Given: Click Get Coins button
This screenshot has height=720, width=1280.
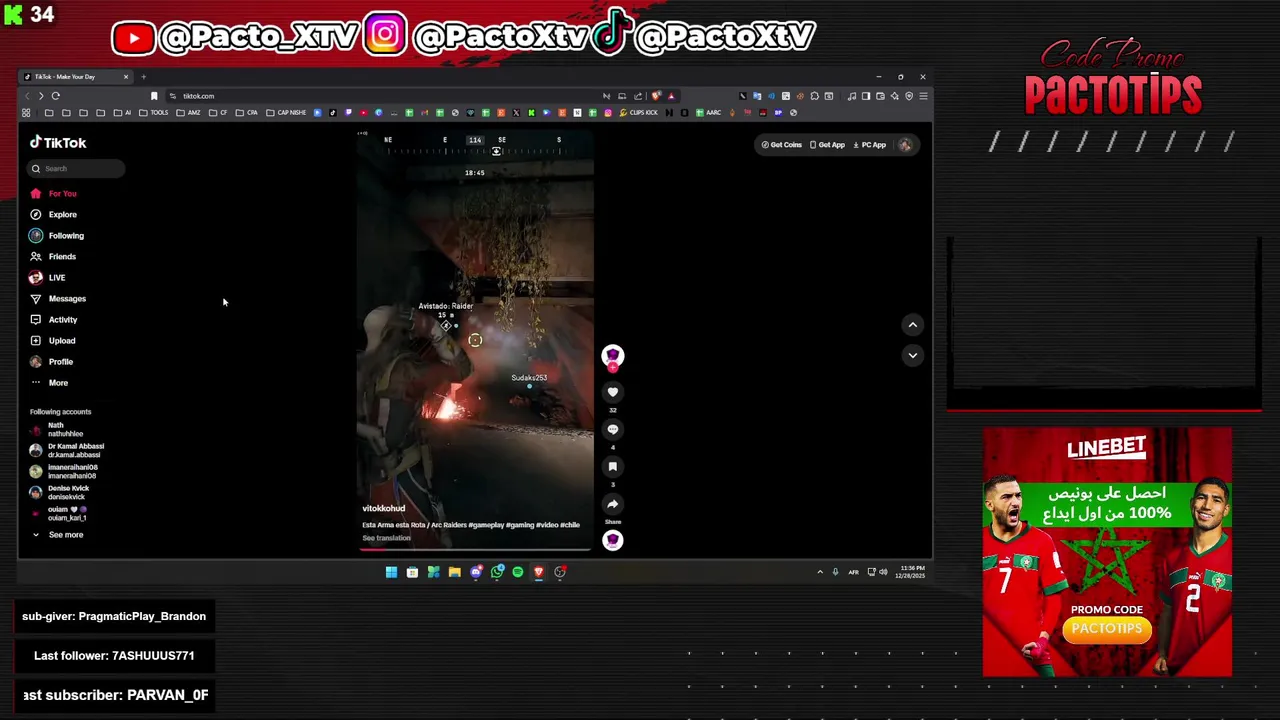Looking at the screenshot, I should pos(782,145).
